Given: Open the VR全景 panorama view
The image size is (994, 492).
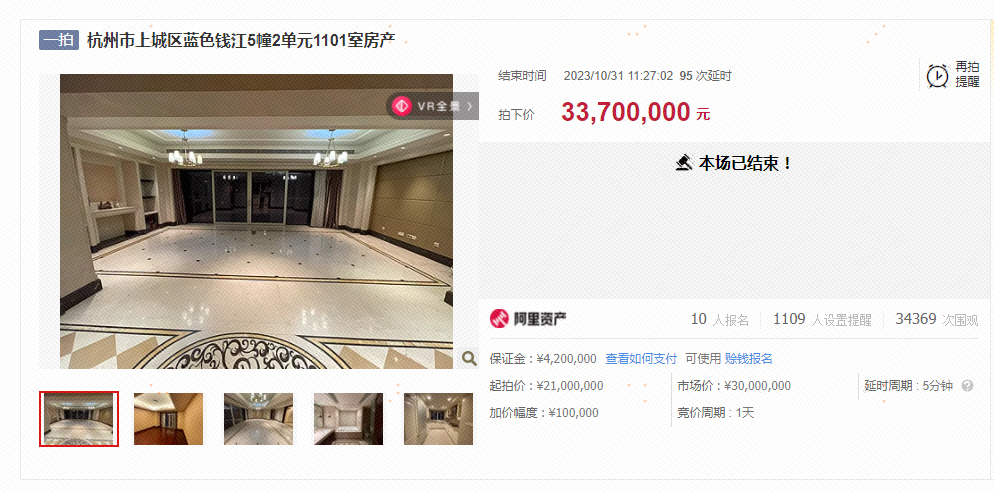Looking at the screenshot, I should coord(432,106).
